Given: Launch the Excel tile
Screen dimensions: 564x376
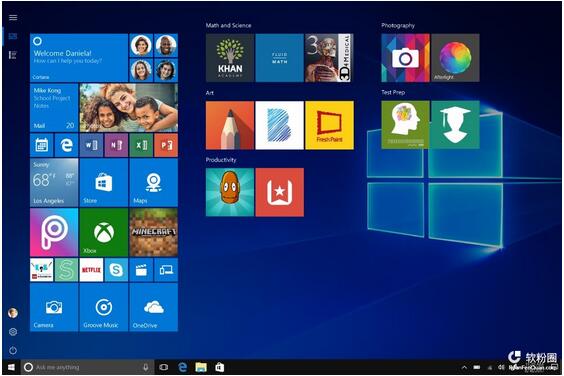Looking at the screenshot, I should 141,145.
